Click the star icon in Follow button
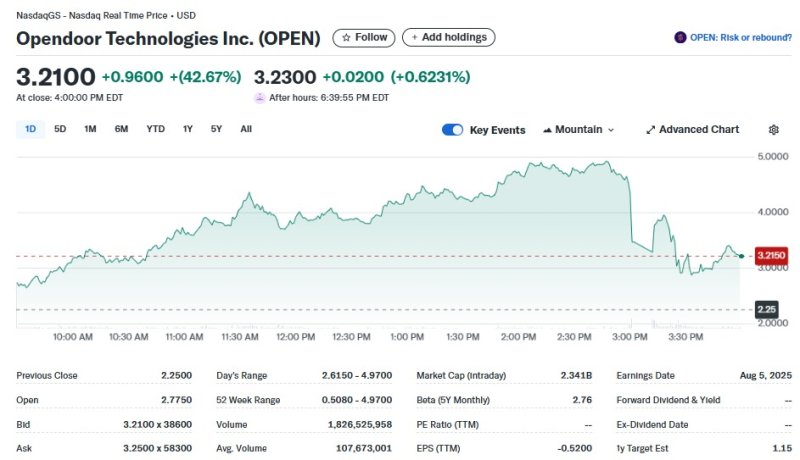This screenshot has width=800, height=460. click(x=346, y=38)
